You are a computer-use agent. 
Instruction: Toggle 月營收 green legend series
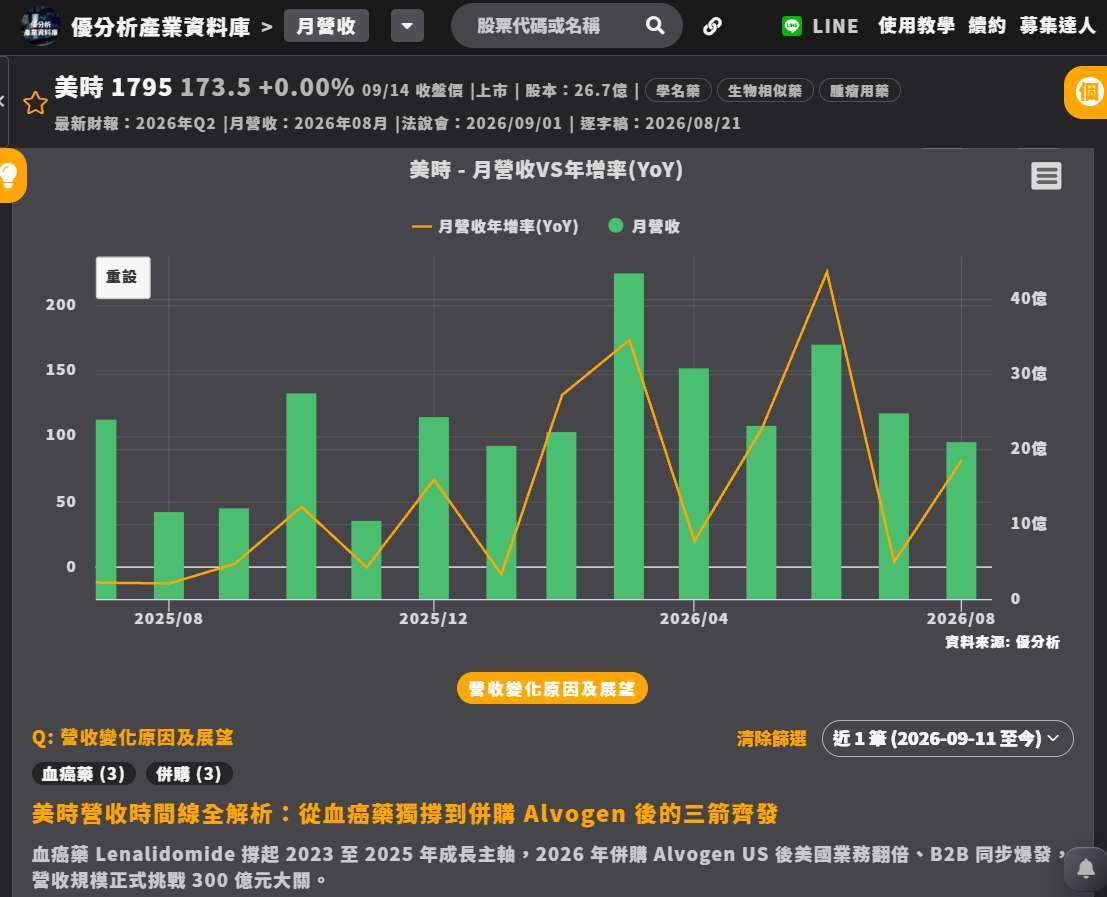pos(644,227)
